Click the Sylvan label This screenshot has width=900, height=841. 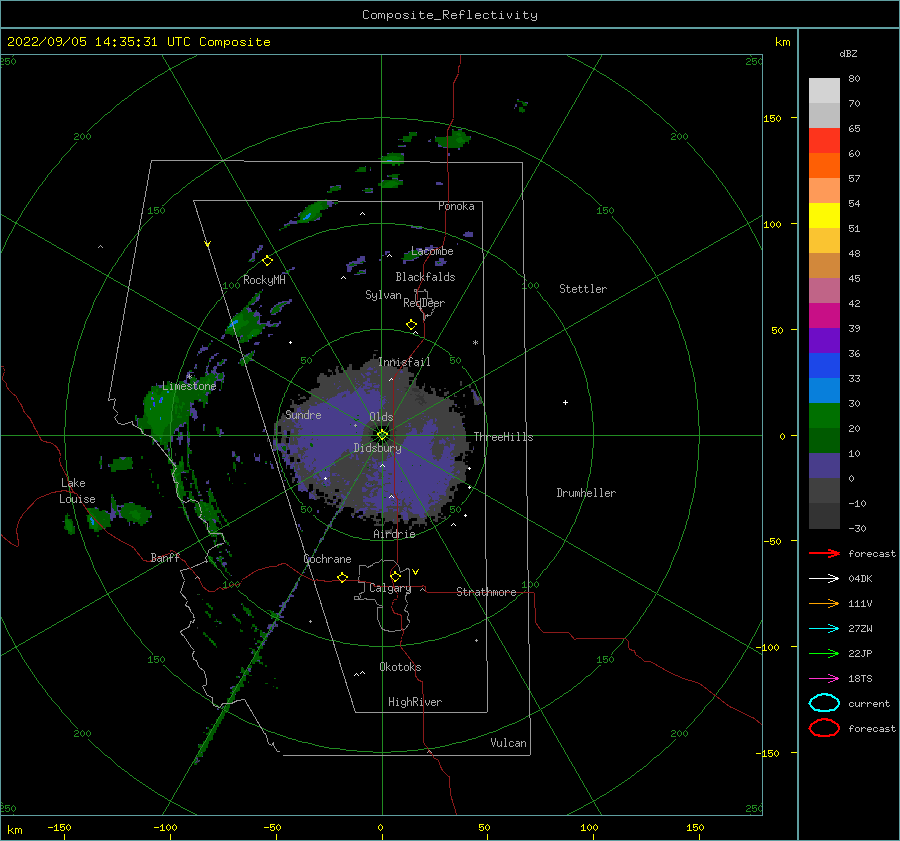click(383, 295)
